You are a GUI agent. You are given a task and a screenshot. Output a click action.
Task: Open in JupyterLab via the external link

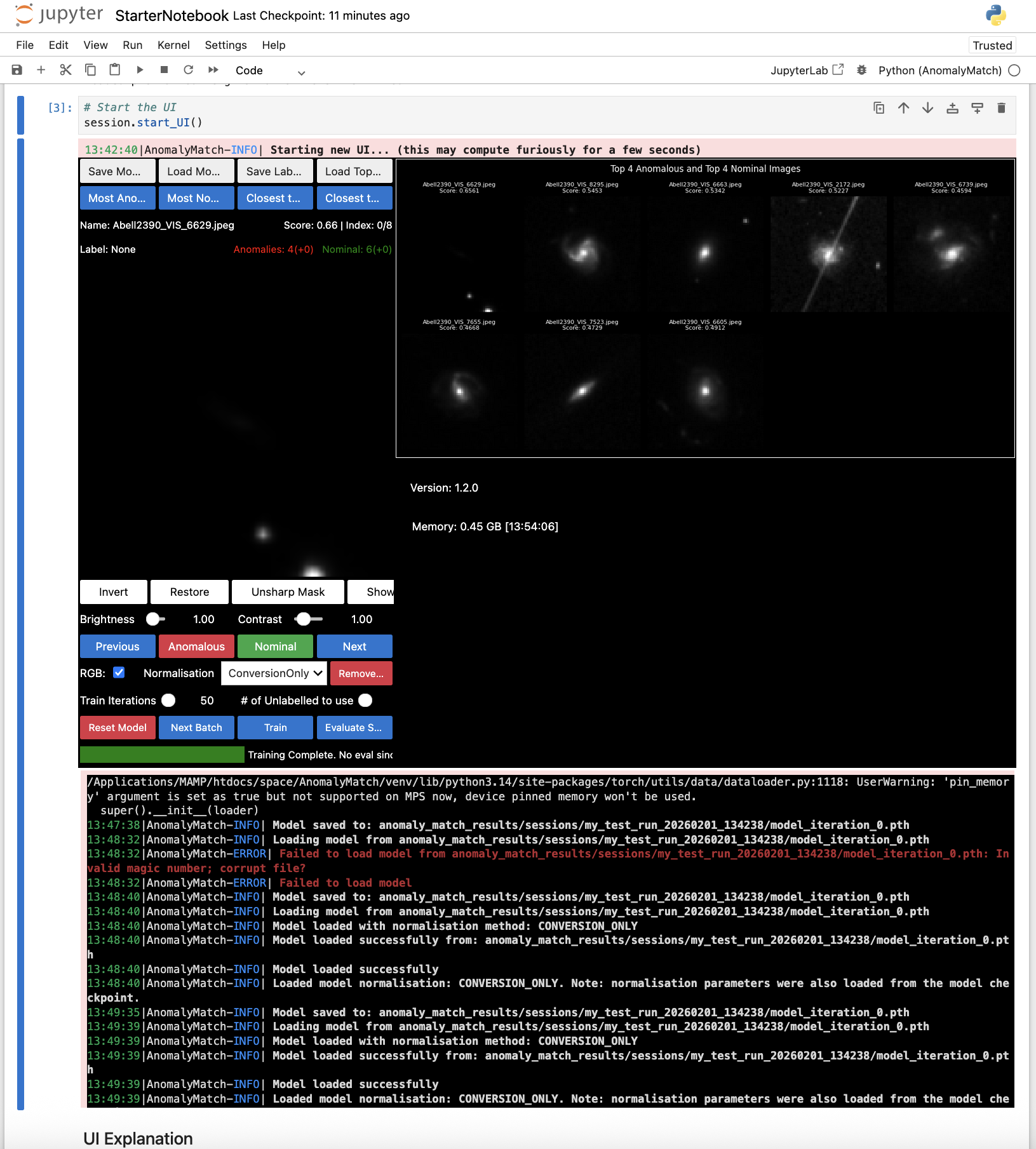[x=807, y=71]
